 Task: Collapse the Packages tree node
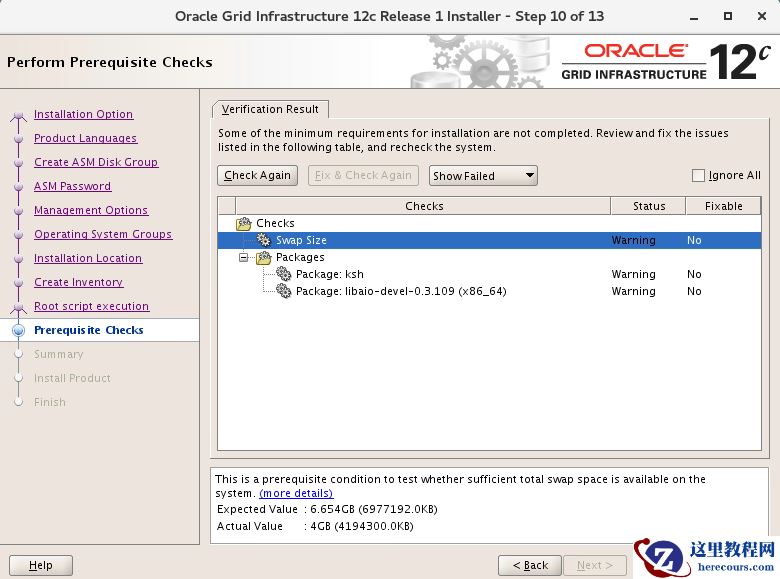(243, 257)
